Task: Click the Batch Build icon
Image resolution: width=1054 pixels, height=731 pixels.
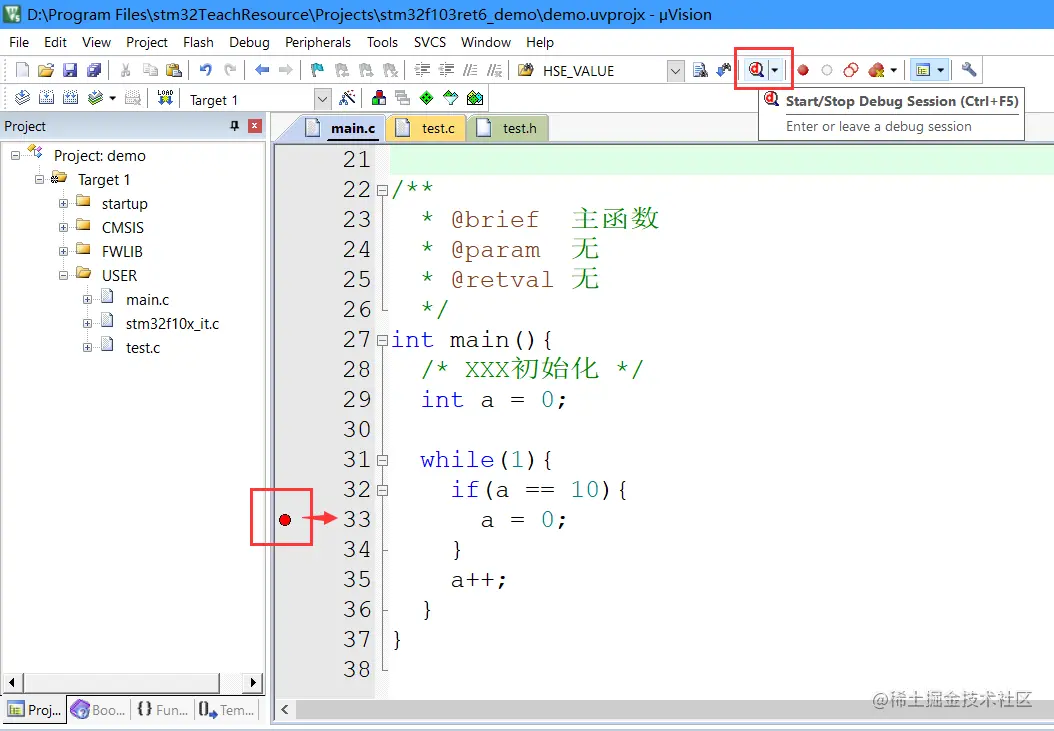Action: tap(95, 98)
